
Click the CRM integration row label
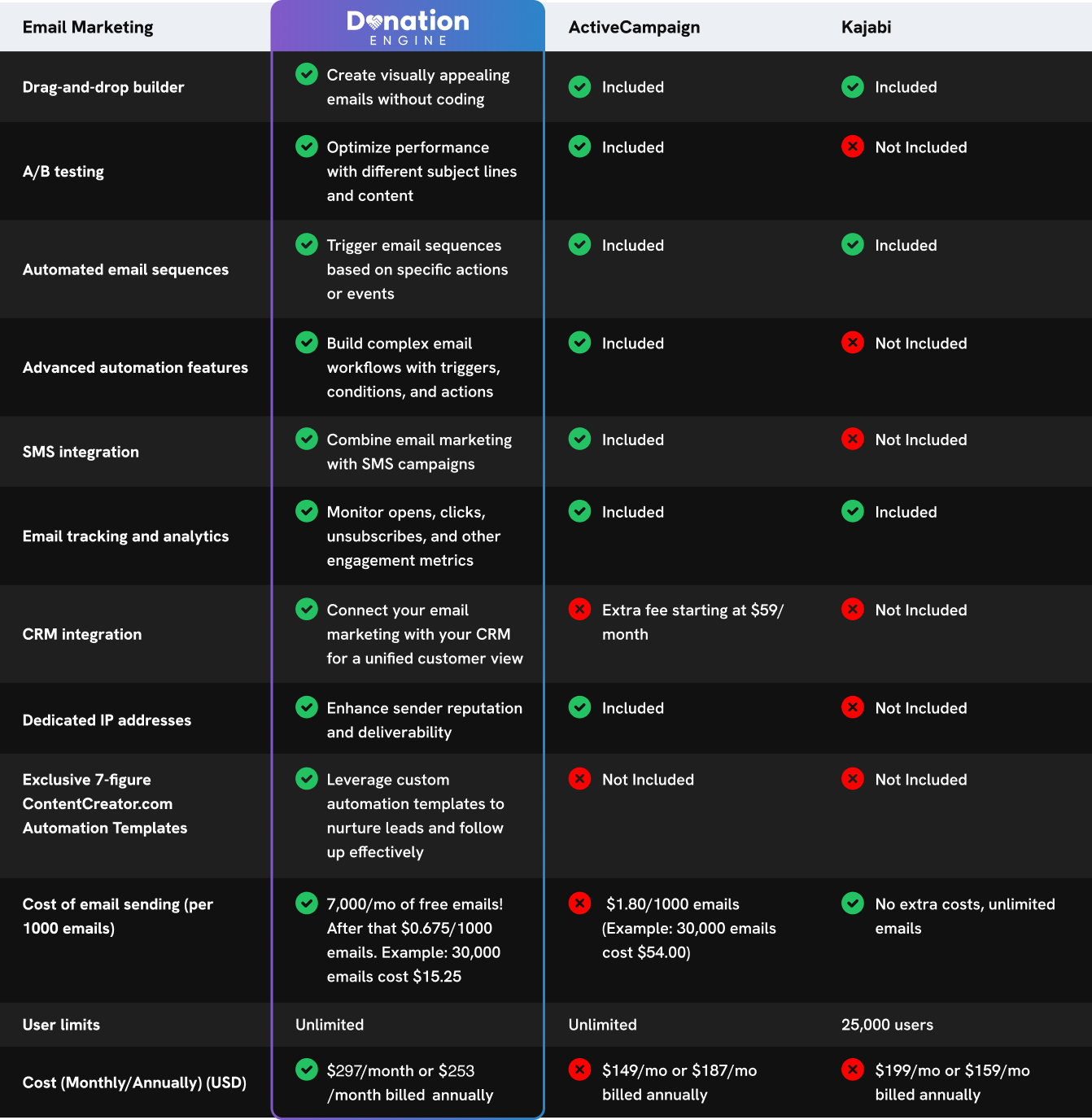pyautogui.click(x=82, y=634)
